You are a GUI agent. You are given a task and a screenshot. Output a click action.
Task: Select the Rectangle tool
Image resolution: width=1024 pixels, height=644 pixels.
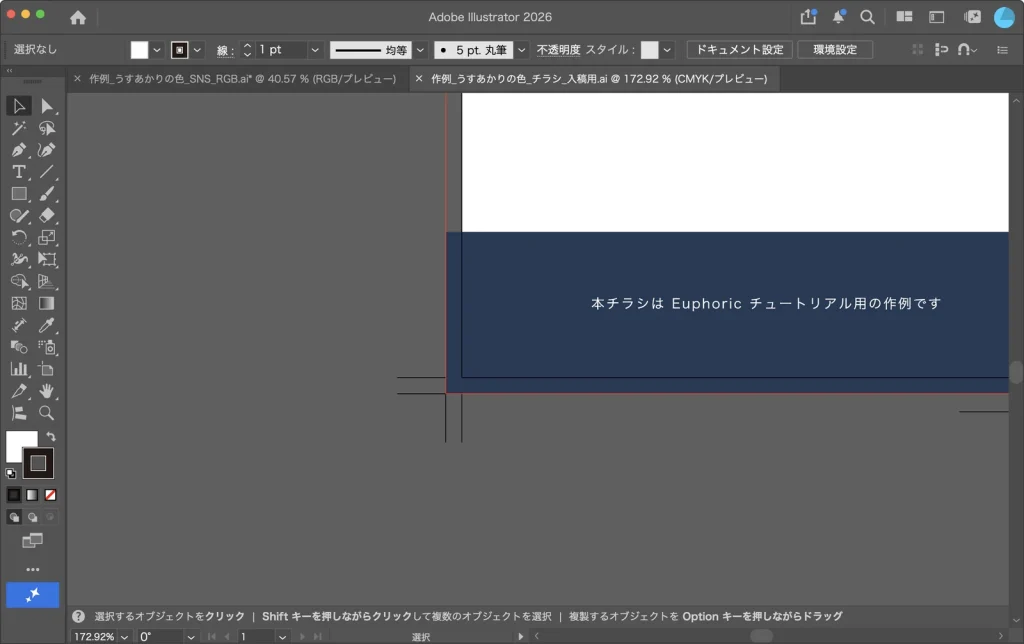point(19,194)
